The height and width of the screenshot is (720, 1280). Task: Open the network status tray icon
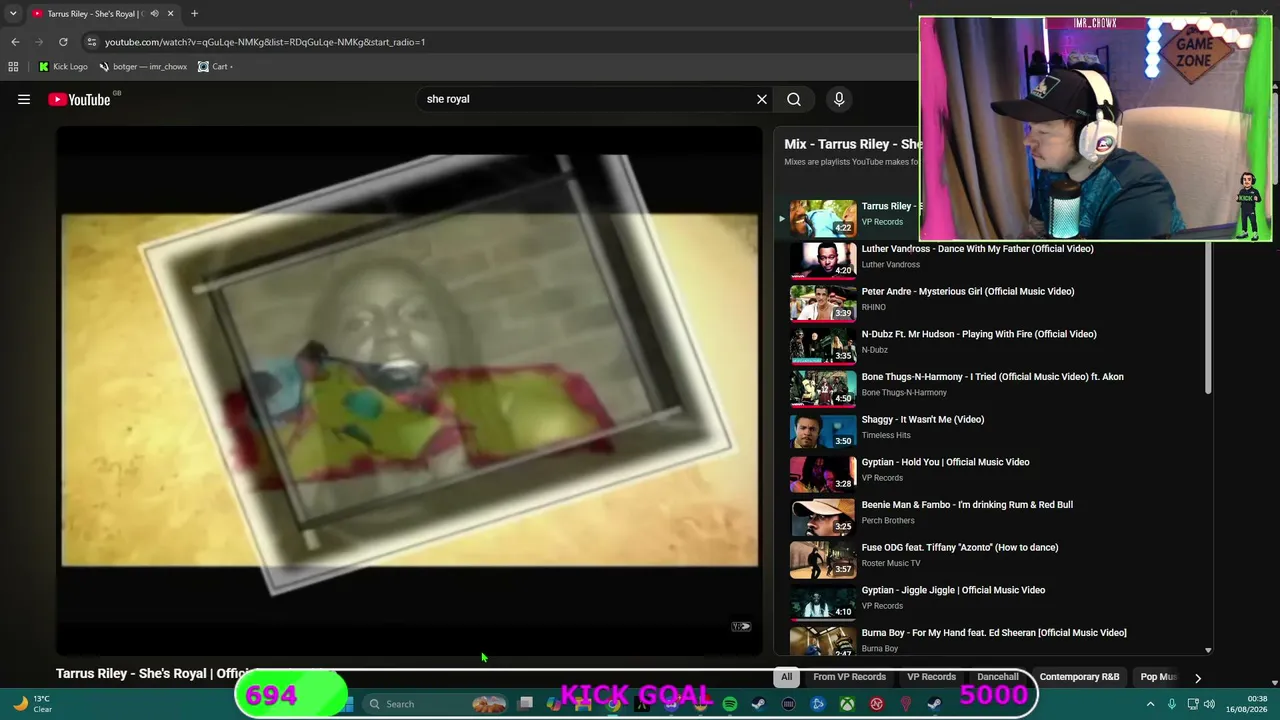[x=1193, y=704]
